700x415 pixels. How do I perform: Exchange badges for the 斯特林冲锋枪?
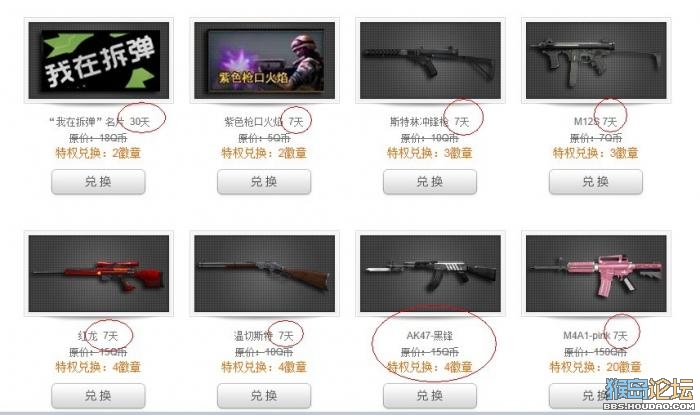(430, 182)
